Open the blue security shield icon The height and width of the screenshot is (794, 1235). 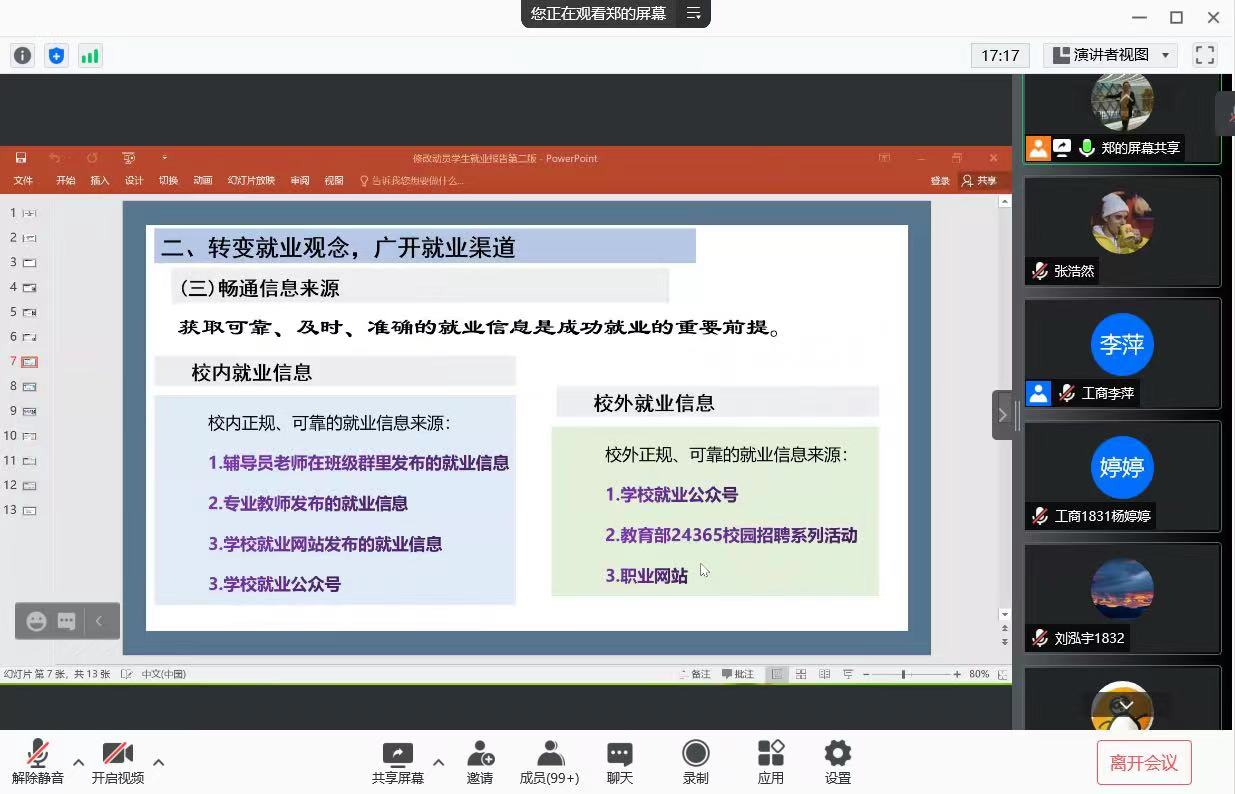(x=56, y=56)
